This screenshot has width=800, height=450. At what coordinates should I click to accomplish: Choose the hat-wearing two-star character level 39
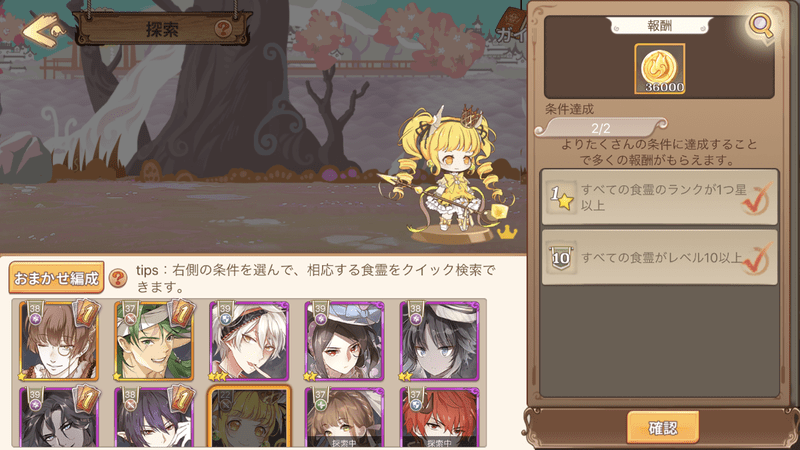(344, 341)
